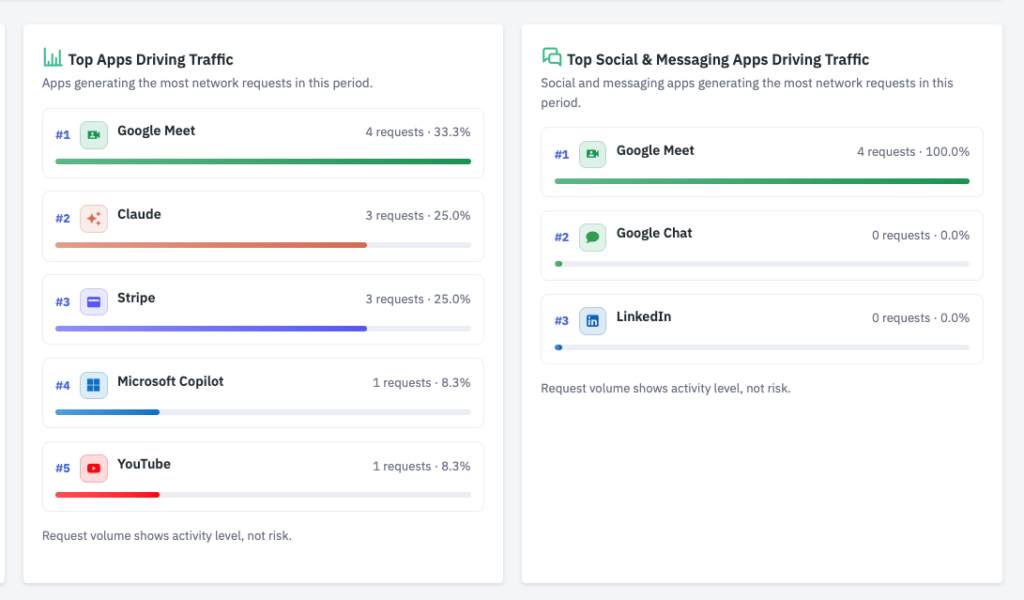The image size is (1024, 600).
Task: Select the Claude app name
Action: (139, 214)
